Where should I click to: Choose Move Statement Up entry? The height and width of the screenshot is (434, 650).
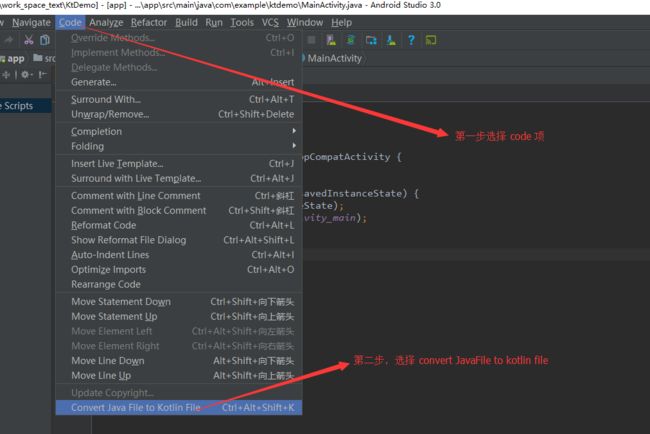click(x=179, y=317)
